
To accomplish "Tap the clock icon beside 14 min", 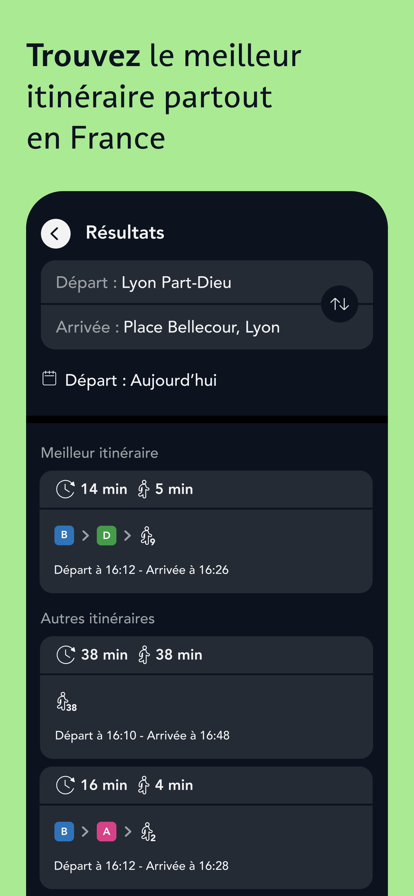I will coord(65,489).
